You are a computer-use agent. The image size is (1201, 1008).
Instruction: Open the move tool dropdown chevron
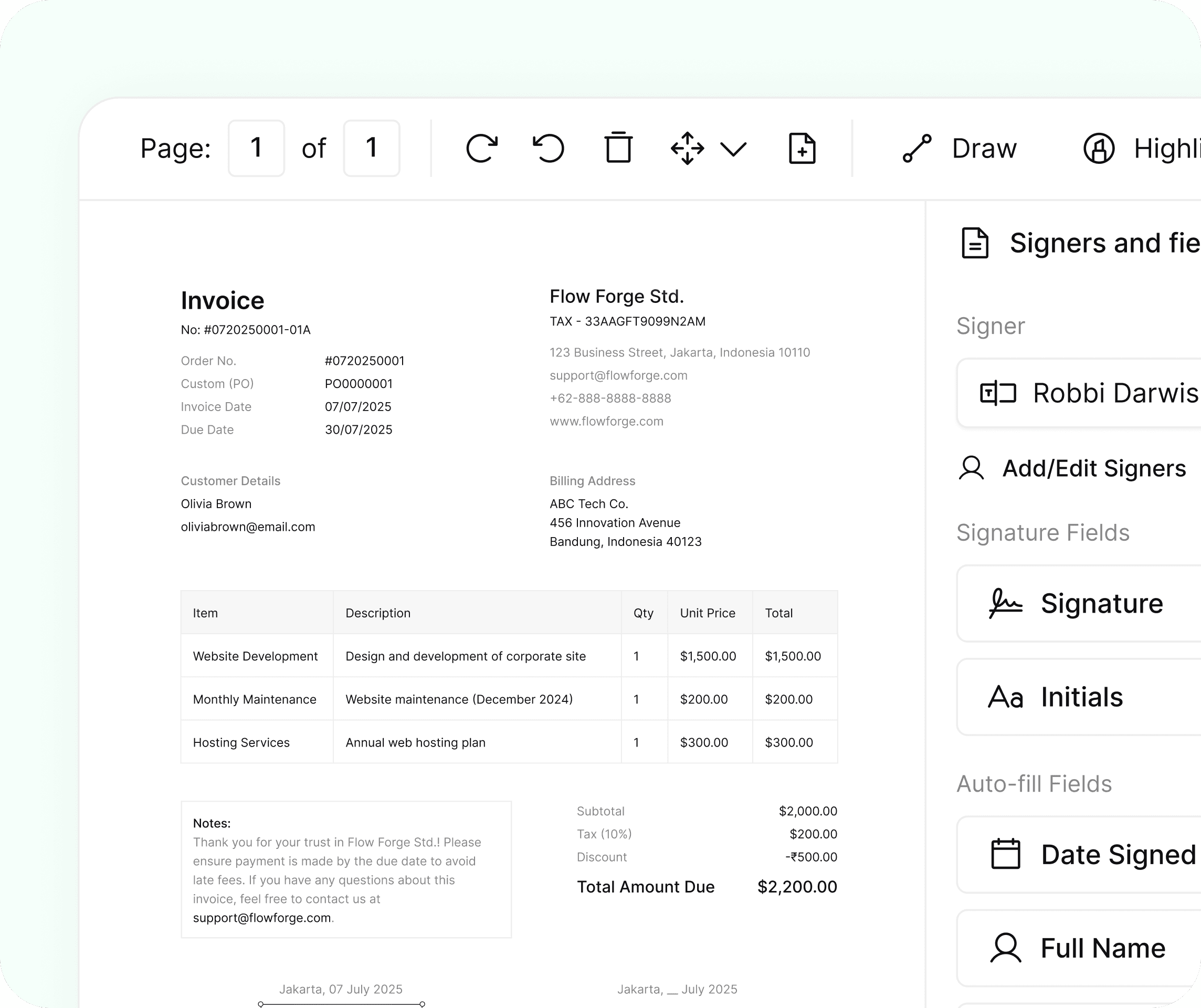[x=733, y=149]
